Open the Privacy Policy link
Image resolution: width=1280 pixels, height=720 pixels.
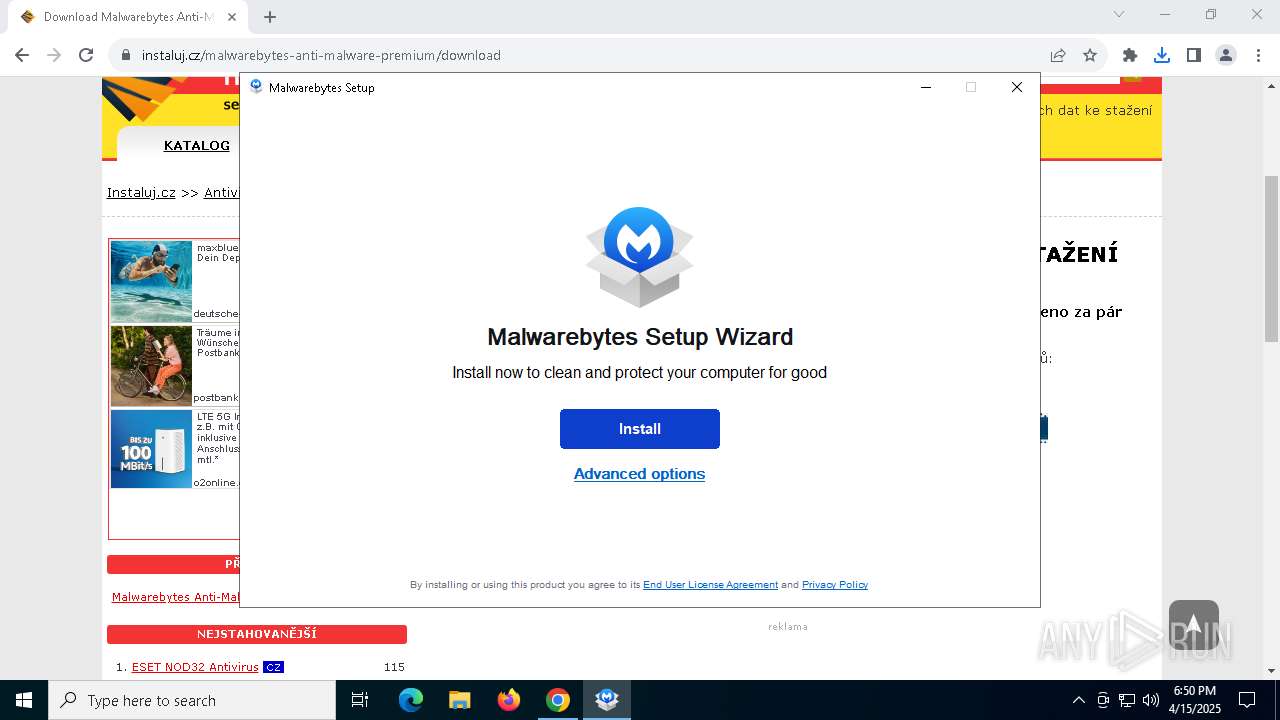coord(835,585)
